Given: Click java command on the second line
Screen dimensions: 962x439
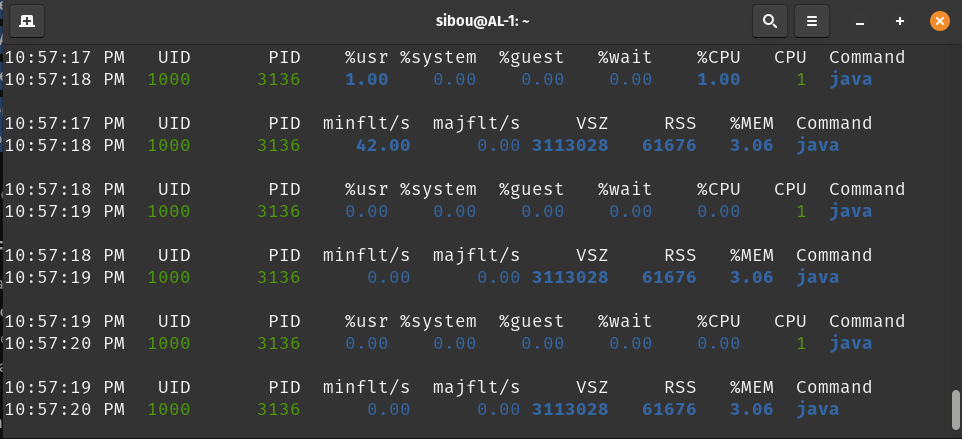Looking at the screenshot, I should (850, 79).
